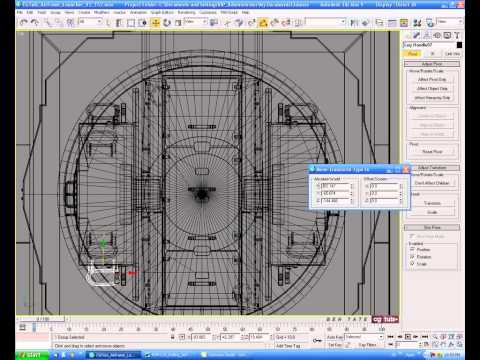Click the time slider handle
Viewport: 480px width, 360px height.
(43, 319)
